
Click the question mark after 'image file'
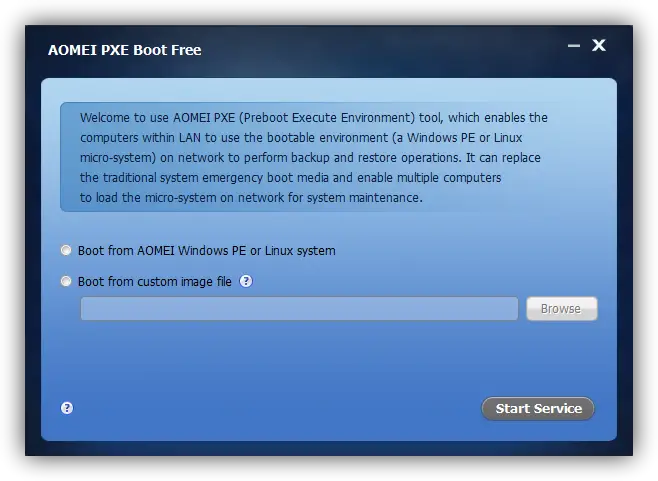pos(246,281)
